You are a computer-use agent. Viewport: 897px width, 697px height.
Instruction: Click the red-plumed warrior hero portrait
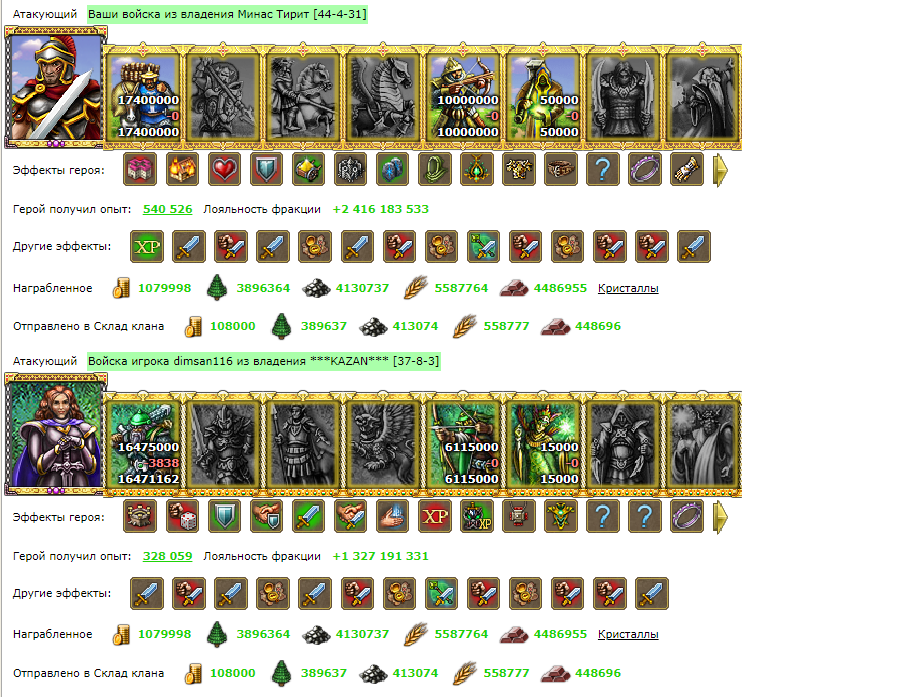[55, 87]
